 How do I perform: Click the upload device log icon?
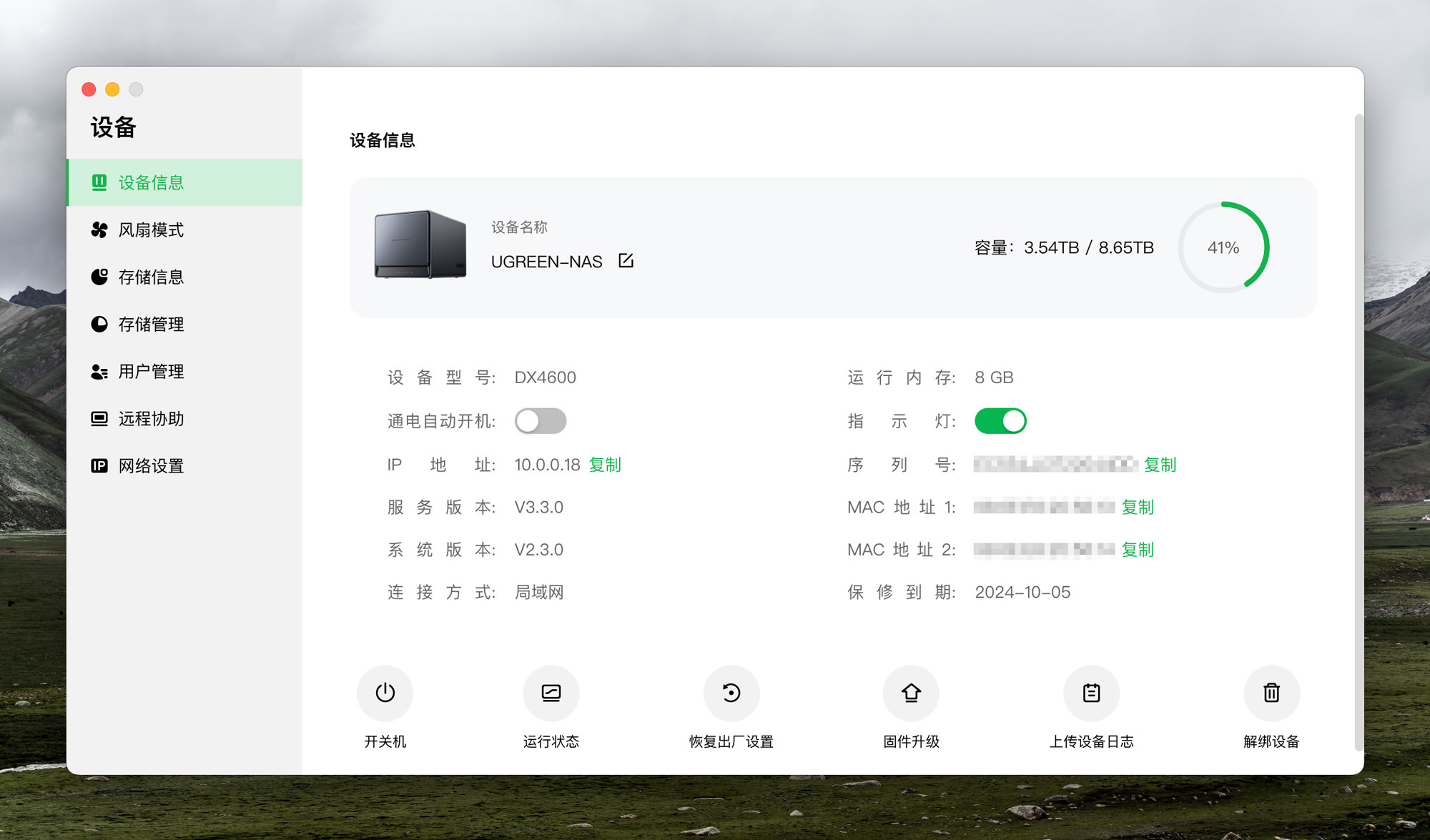[x=1091, y=693]
